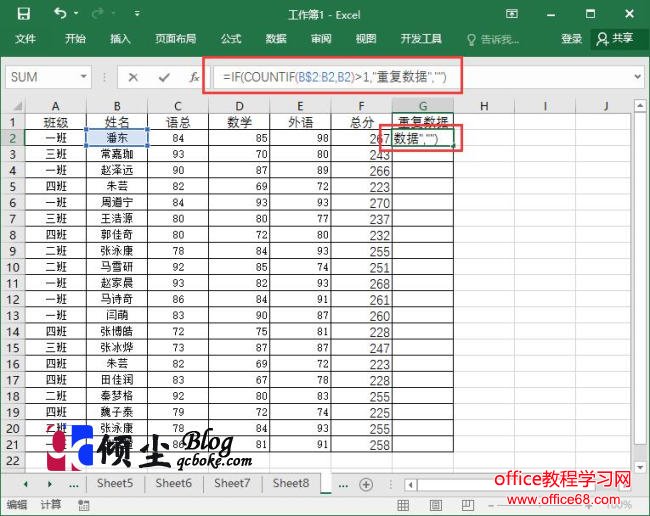The height and width of the screenshot is (516, 650).
Task: Open Ribbon Display Options icon
Action: click(x=512, y=14)
